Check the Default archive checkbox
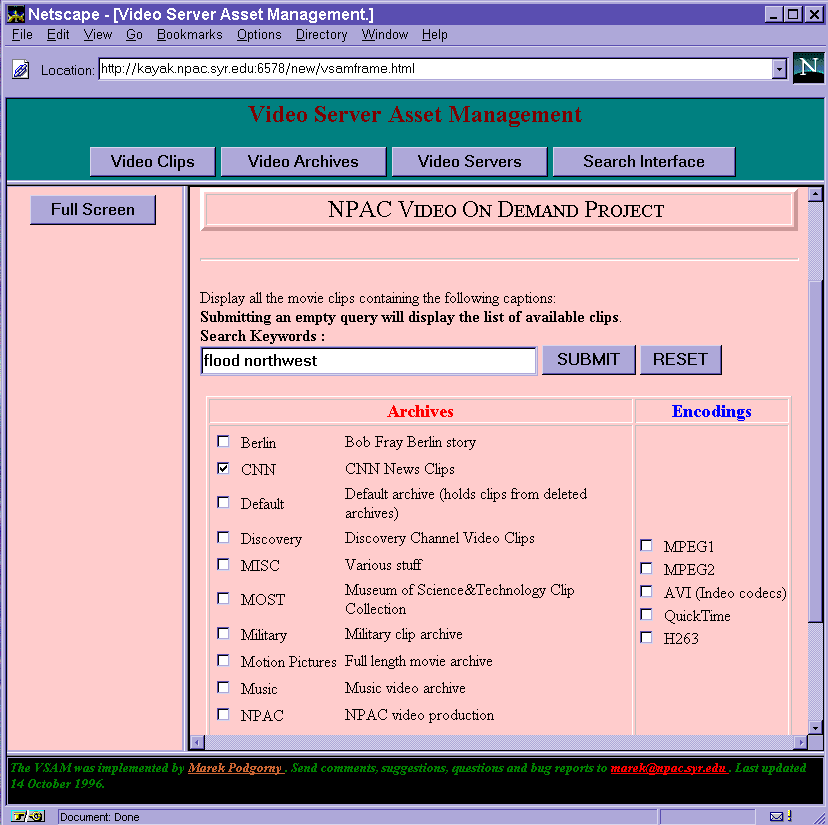 click(x=223, y=502)
